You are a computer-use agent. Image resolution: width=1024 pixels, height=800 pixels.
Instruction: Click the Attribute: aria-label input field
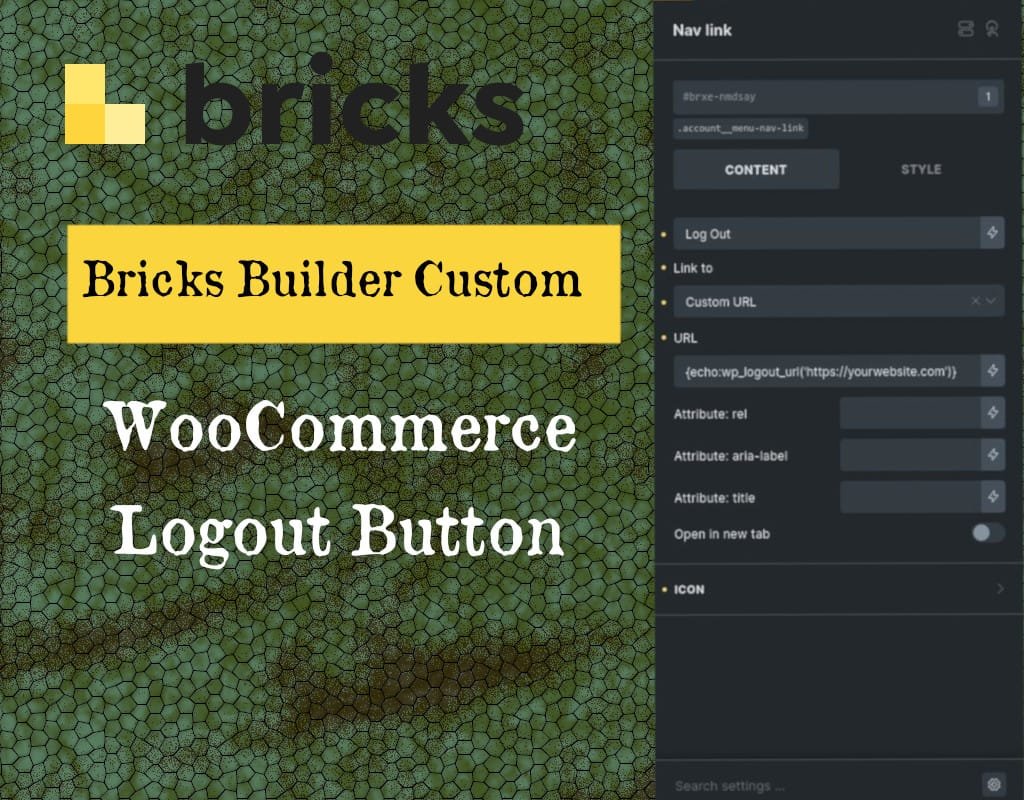[910, 455]
